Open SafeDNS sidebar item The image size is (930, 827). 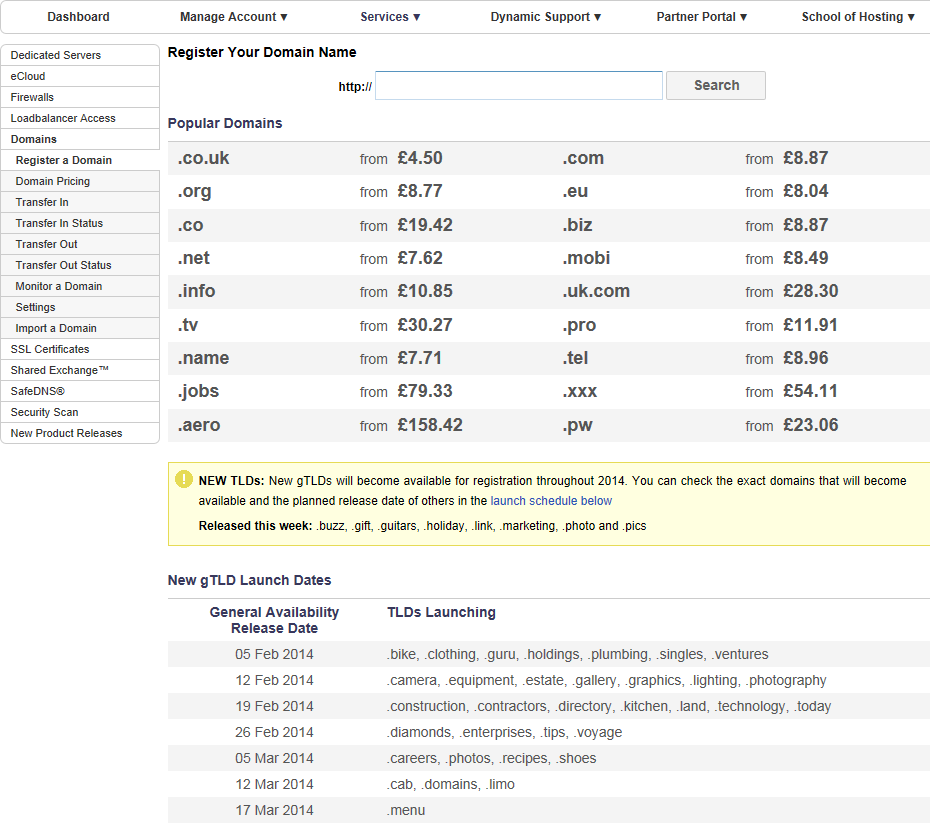(80, 391)
